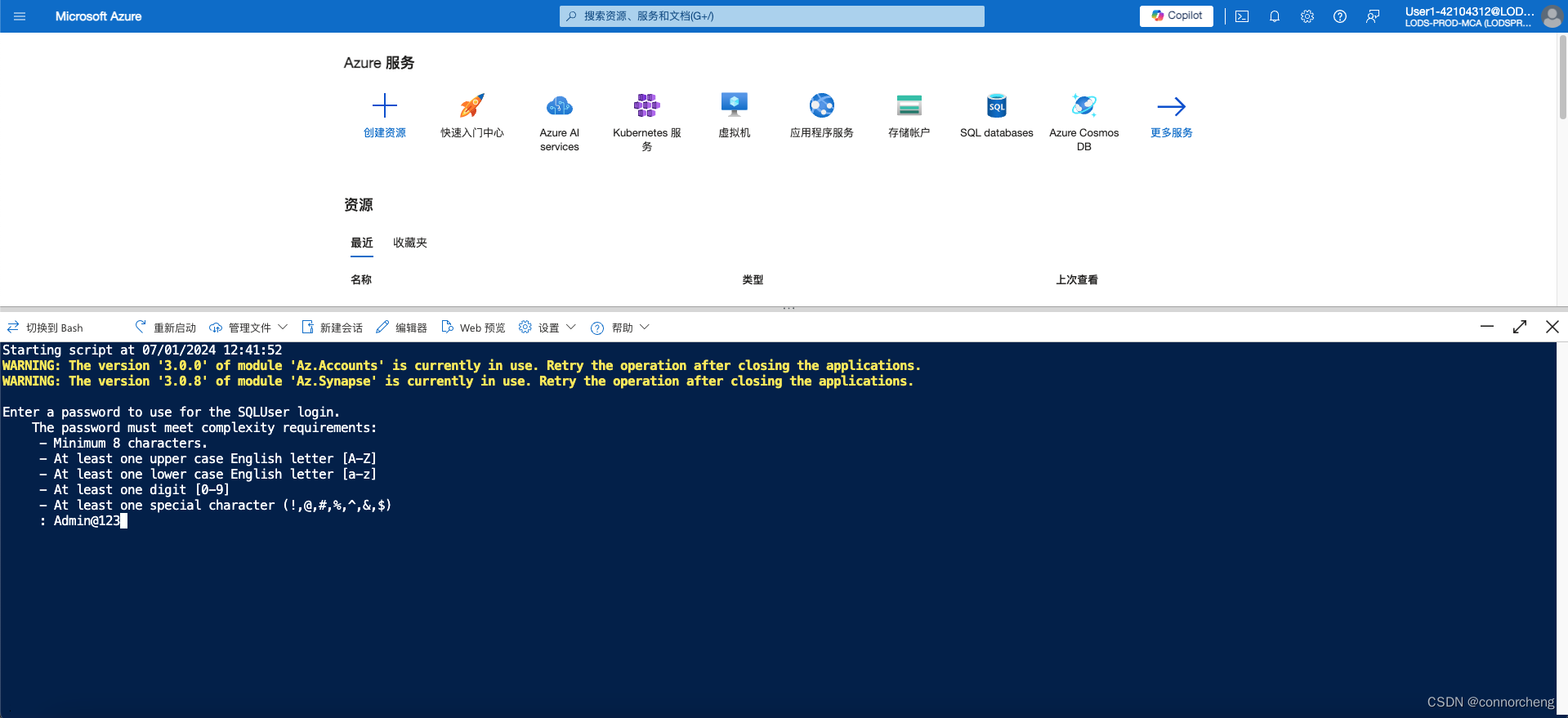Image resolution: width=1568 pixels, height=718 pixels.
Task: Click the Microsoft Azure home title
Action: (98, 16)
